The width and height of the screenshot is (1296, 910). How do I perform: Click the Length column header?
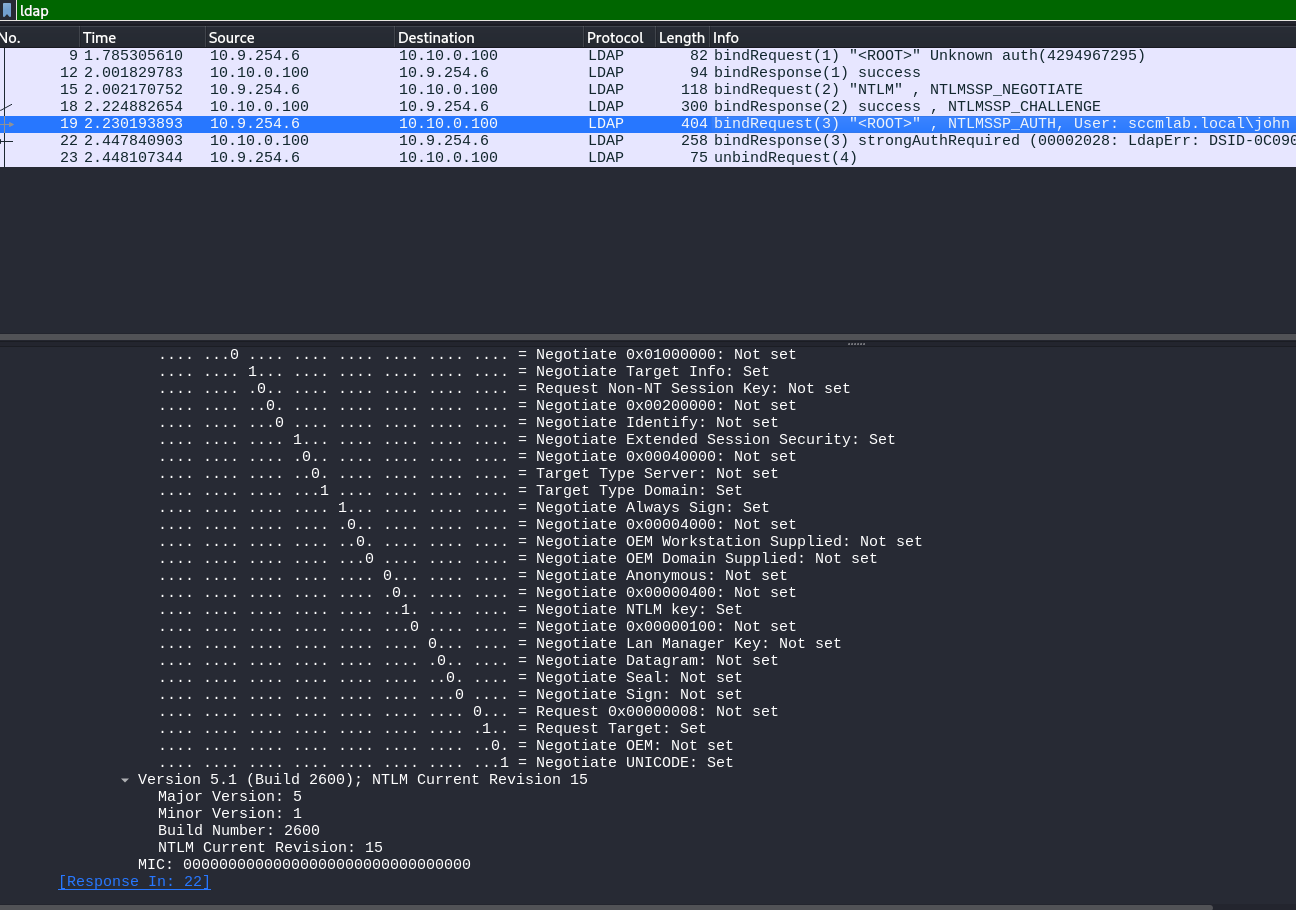click(681, 38)
